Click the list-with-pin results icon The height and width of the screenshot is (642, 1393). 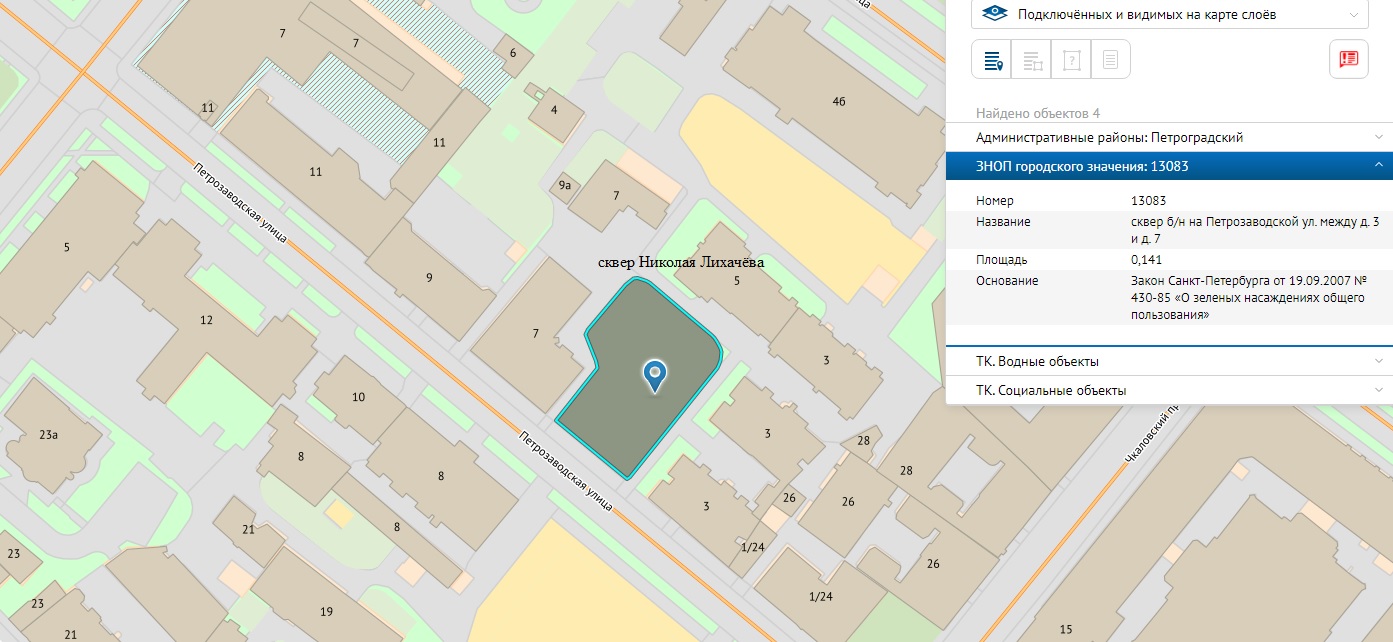click(992, 60)
